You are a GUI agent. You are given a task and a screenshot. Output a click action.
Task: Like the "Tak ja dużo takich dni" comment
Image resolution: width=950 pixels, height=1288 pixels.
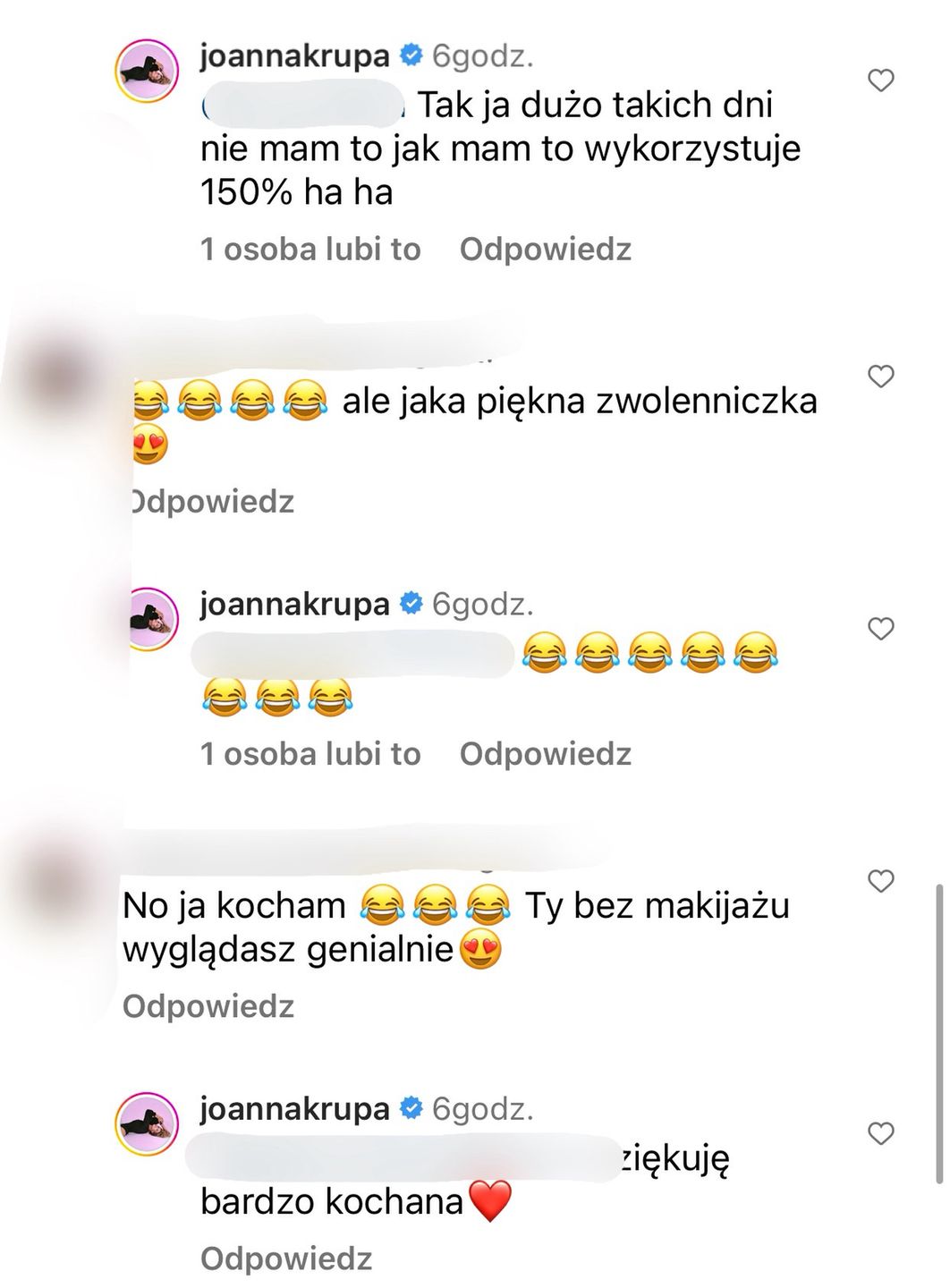(881, 80)
